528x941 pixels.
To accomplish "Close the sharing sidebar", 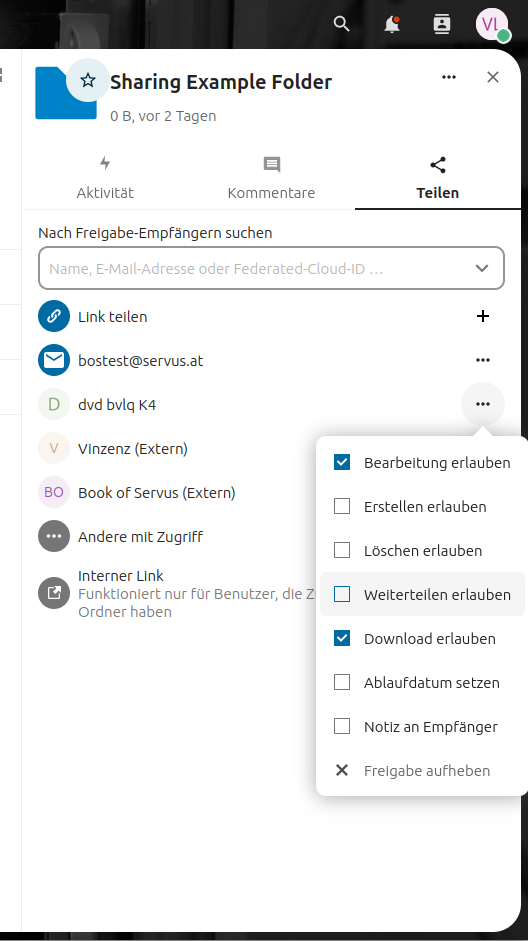I will 493,77.
